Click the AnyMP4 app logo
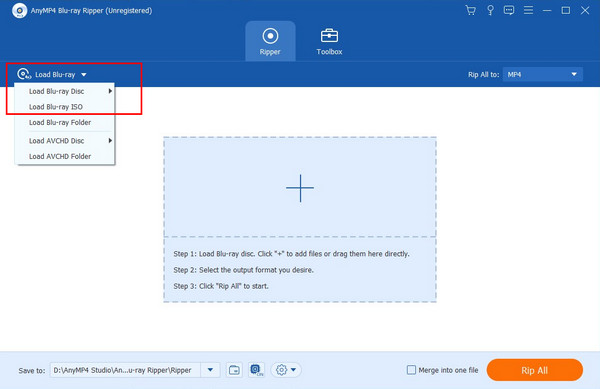The image size is (600, 389). 19,11
